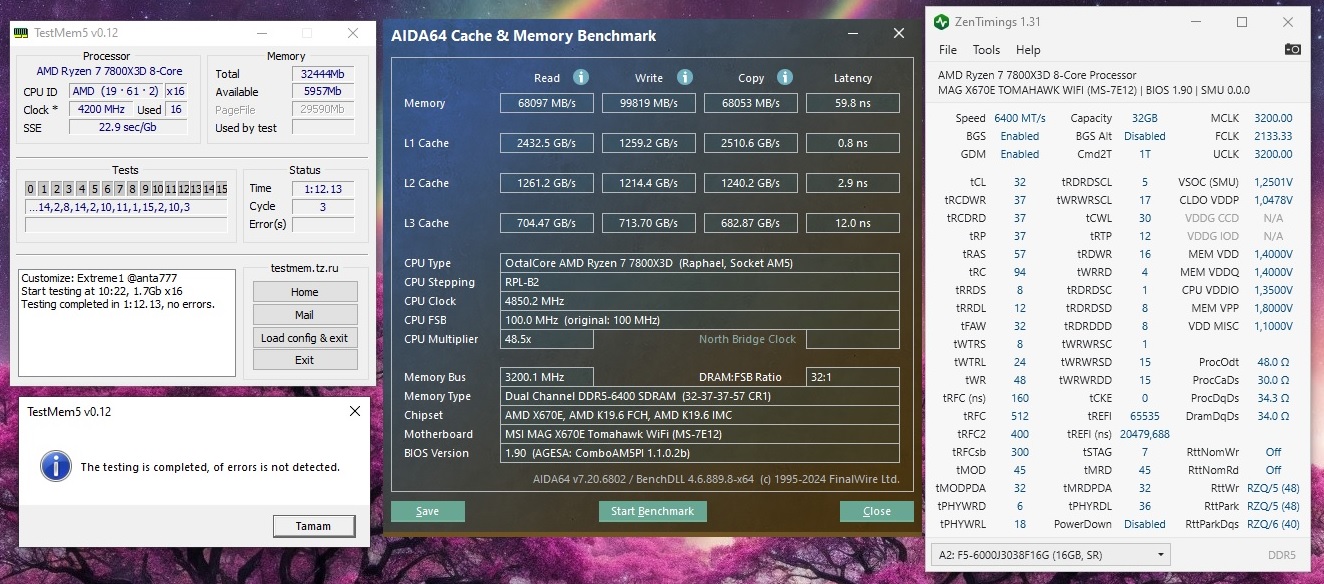Click the ZenTimings PowerDown value Disabled

1145,524
